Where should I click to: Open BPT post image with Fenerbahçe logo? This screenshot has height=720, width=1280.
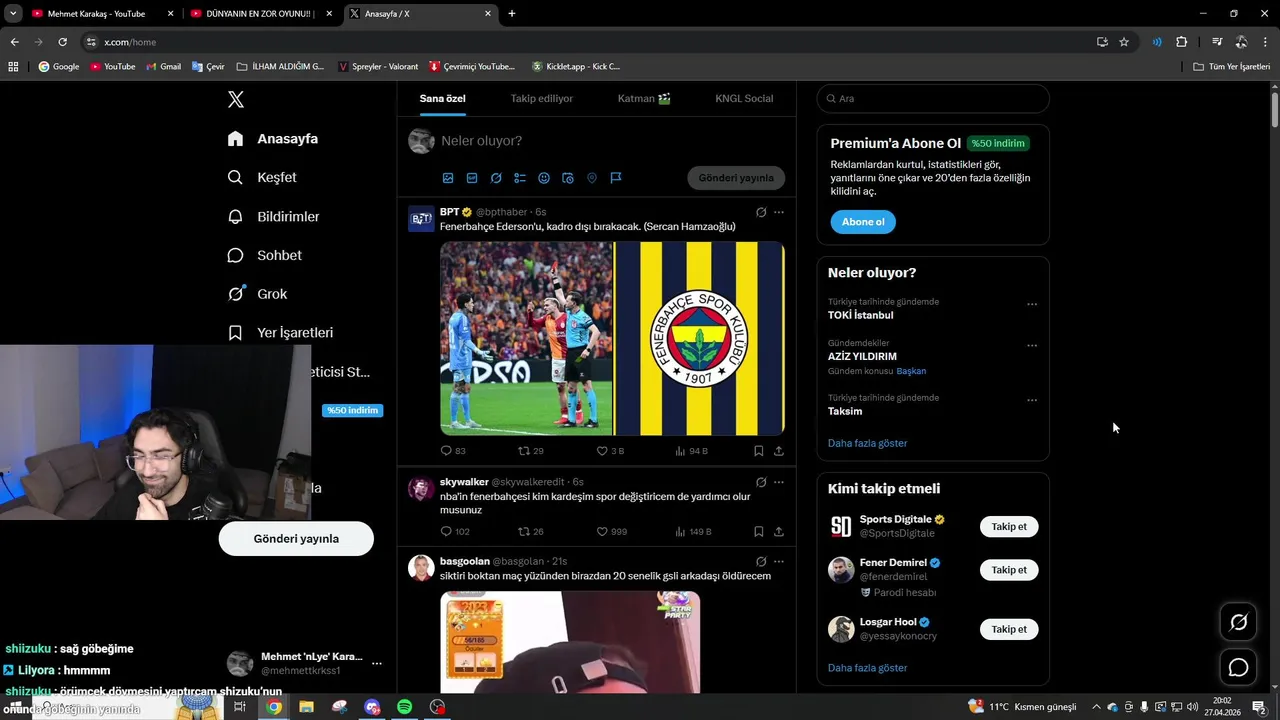tap(700, 338)
